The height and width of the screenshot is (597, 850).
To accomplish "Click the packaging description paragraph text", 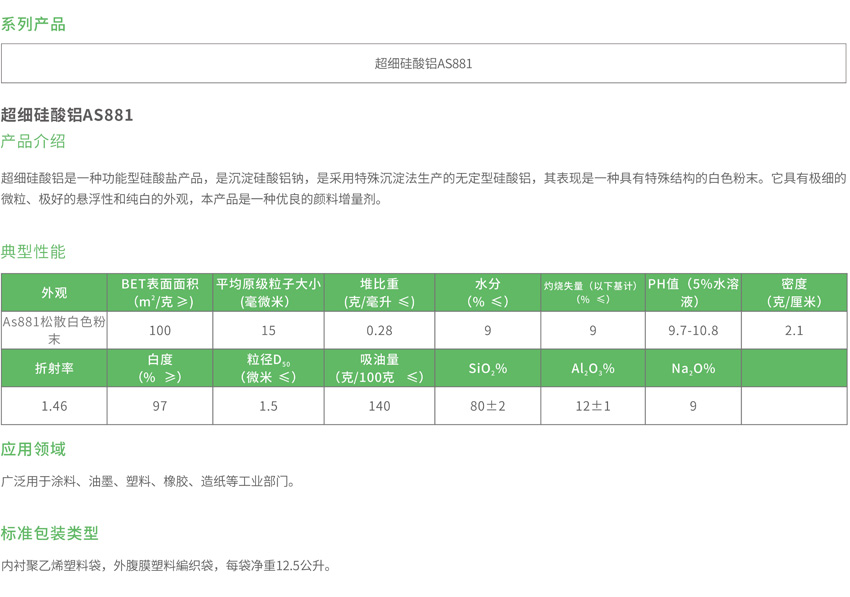I will [x=166, y=566].
